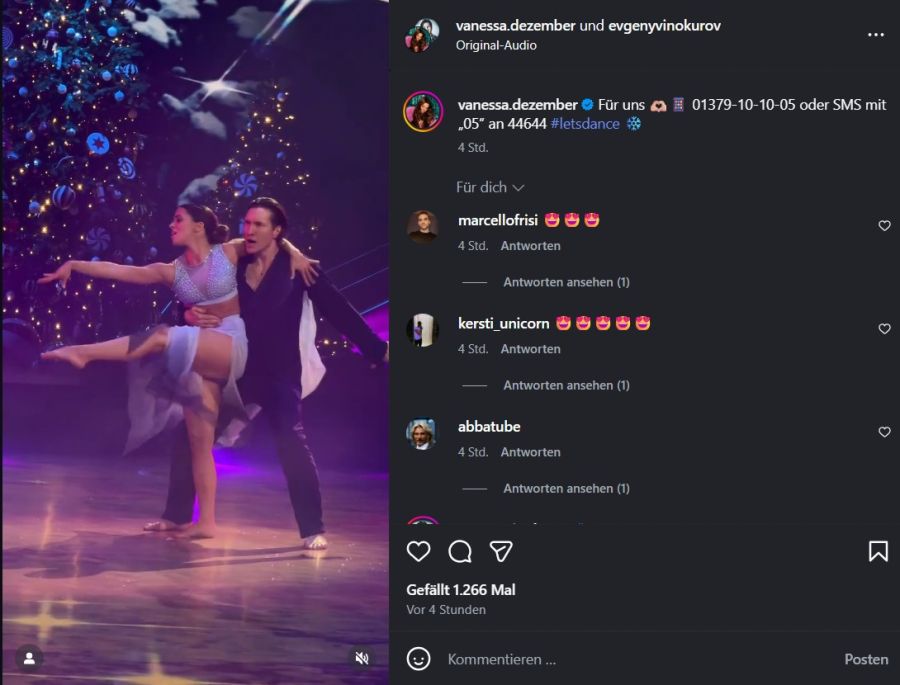Unmute the video sound

tap(362, 657)
